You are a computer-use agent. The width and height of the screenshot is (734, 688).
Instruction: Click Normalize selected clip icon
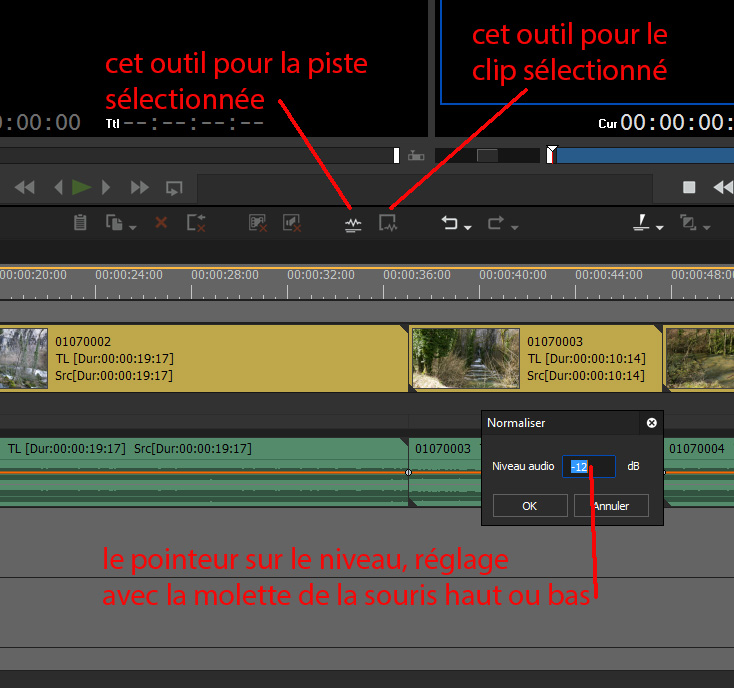point(388,223)
